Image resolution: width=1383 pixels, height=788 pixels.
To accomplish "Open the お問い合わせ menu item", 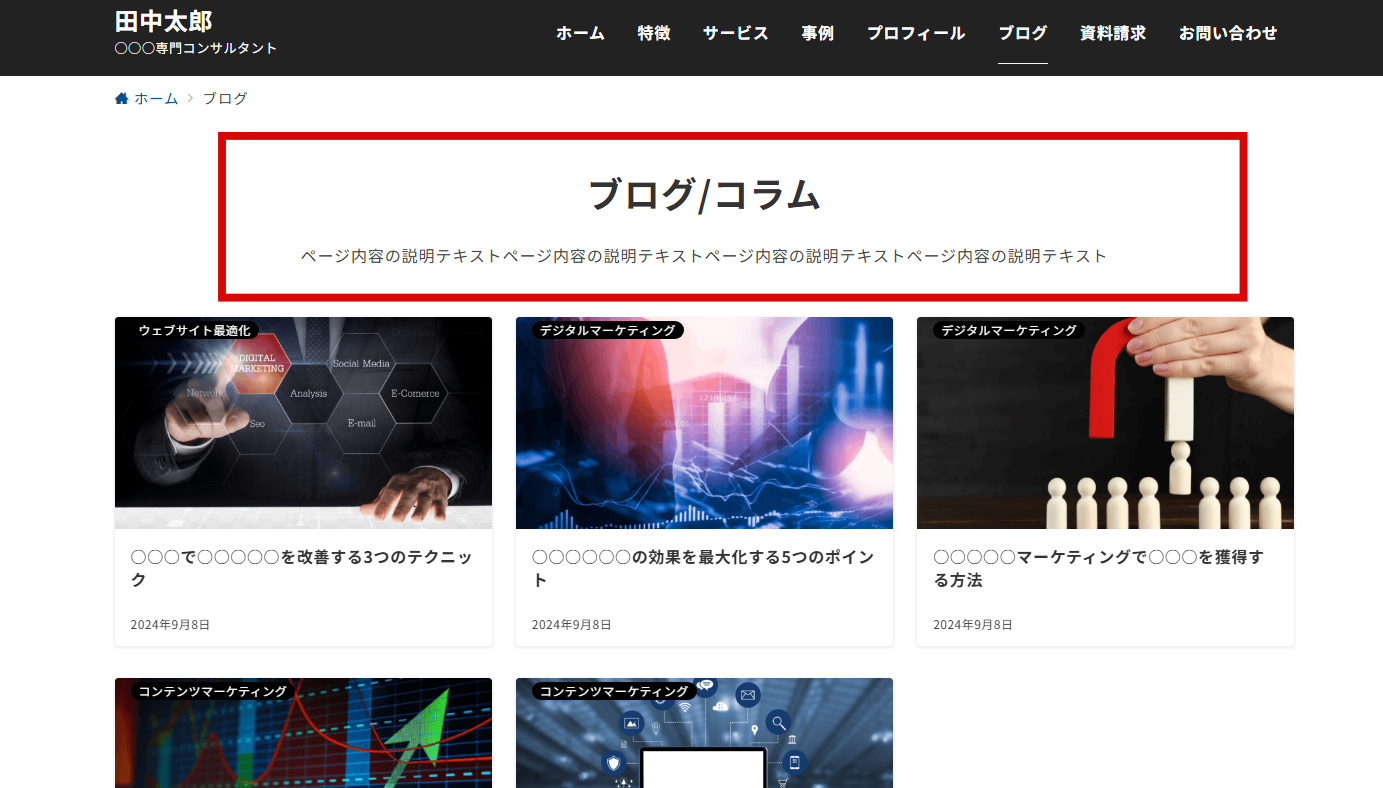I will pyautogui.click(x=1228, y=33).
